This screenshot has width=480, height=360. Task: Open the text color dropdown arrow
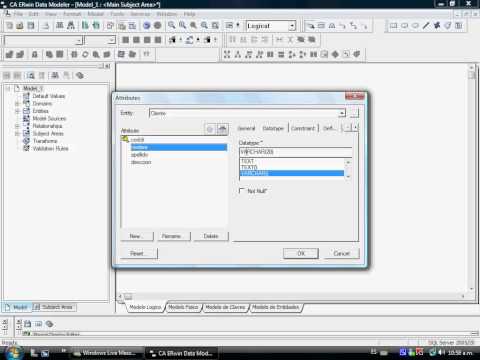pos(180,40)
